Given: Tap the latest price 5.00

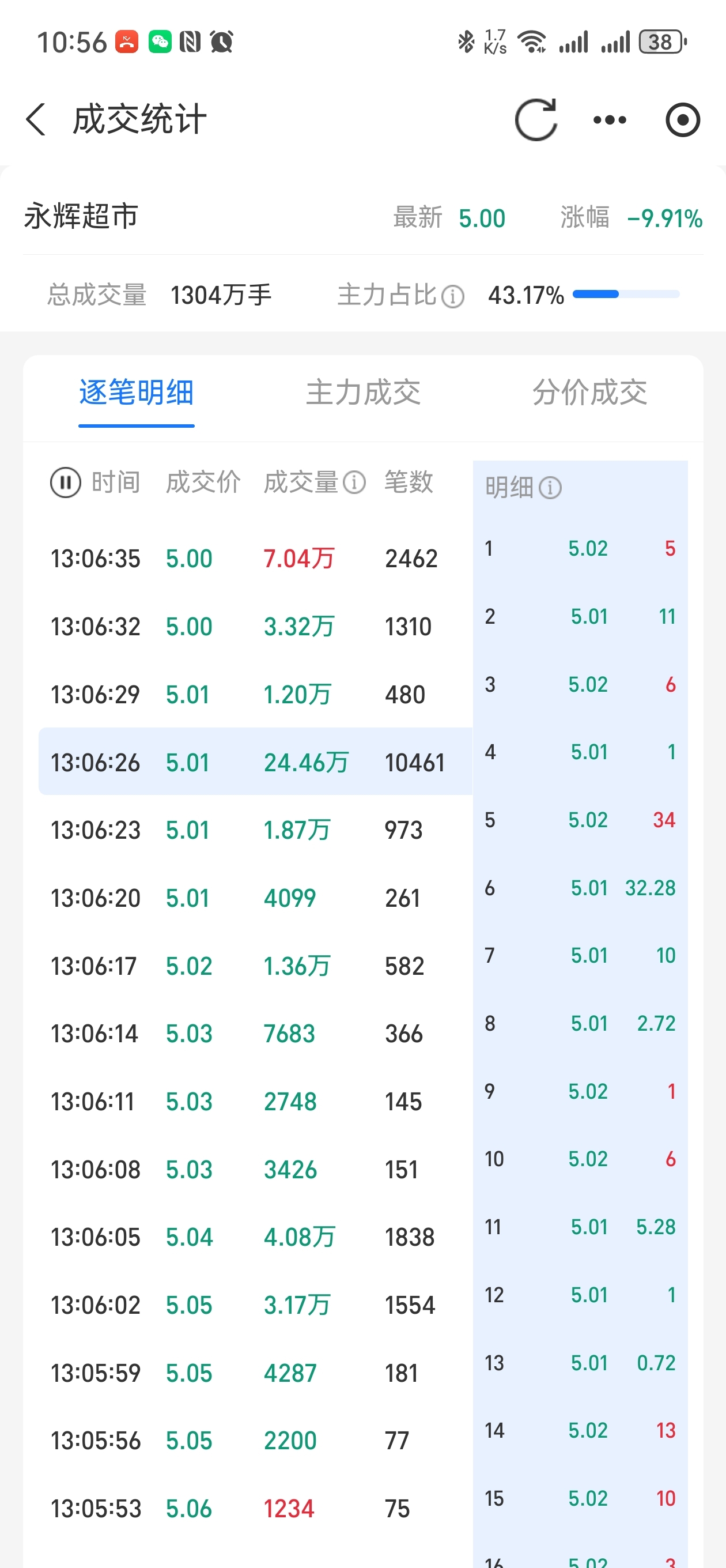Looking at the screenshot, I should click(x=482, y=218).
